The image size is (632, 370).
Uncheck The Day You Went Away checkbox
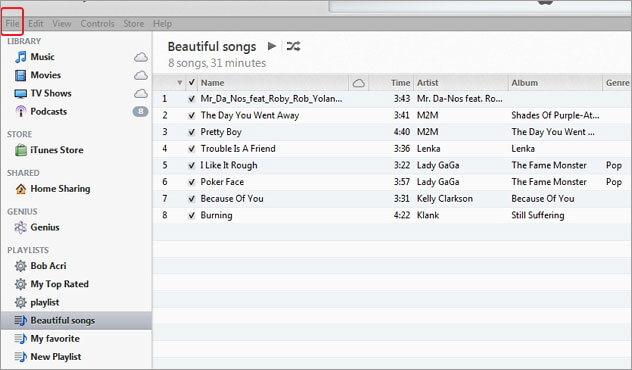pyautogui.click(x=191, y=116)
